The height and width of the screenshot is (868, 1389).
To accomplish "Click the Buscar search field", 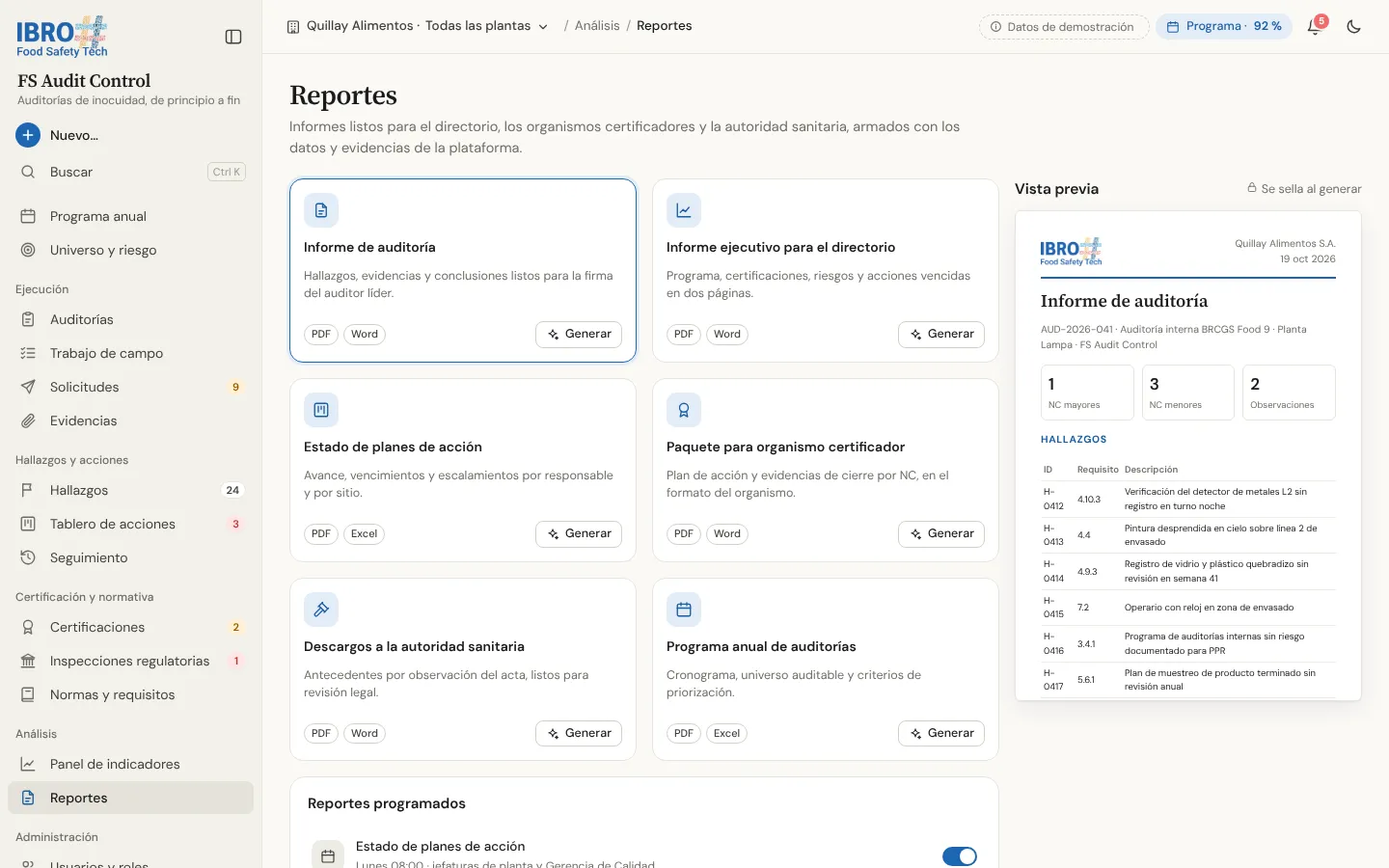I will pyautogui.click(x=130, y=172).
